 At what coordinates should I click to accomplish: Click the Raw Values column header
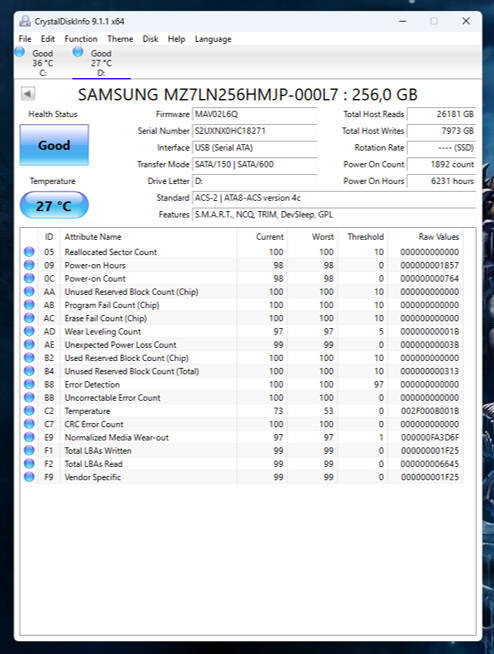pyautogui.click(x=426, y=237)
